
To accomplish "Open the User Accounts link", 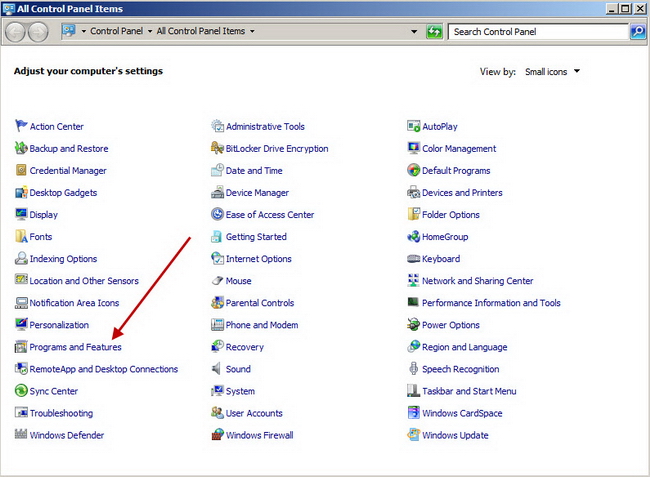I will 254,413.
